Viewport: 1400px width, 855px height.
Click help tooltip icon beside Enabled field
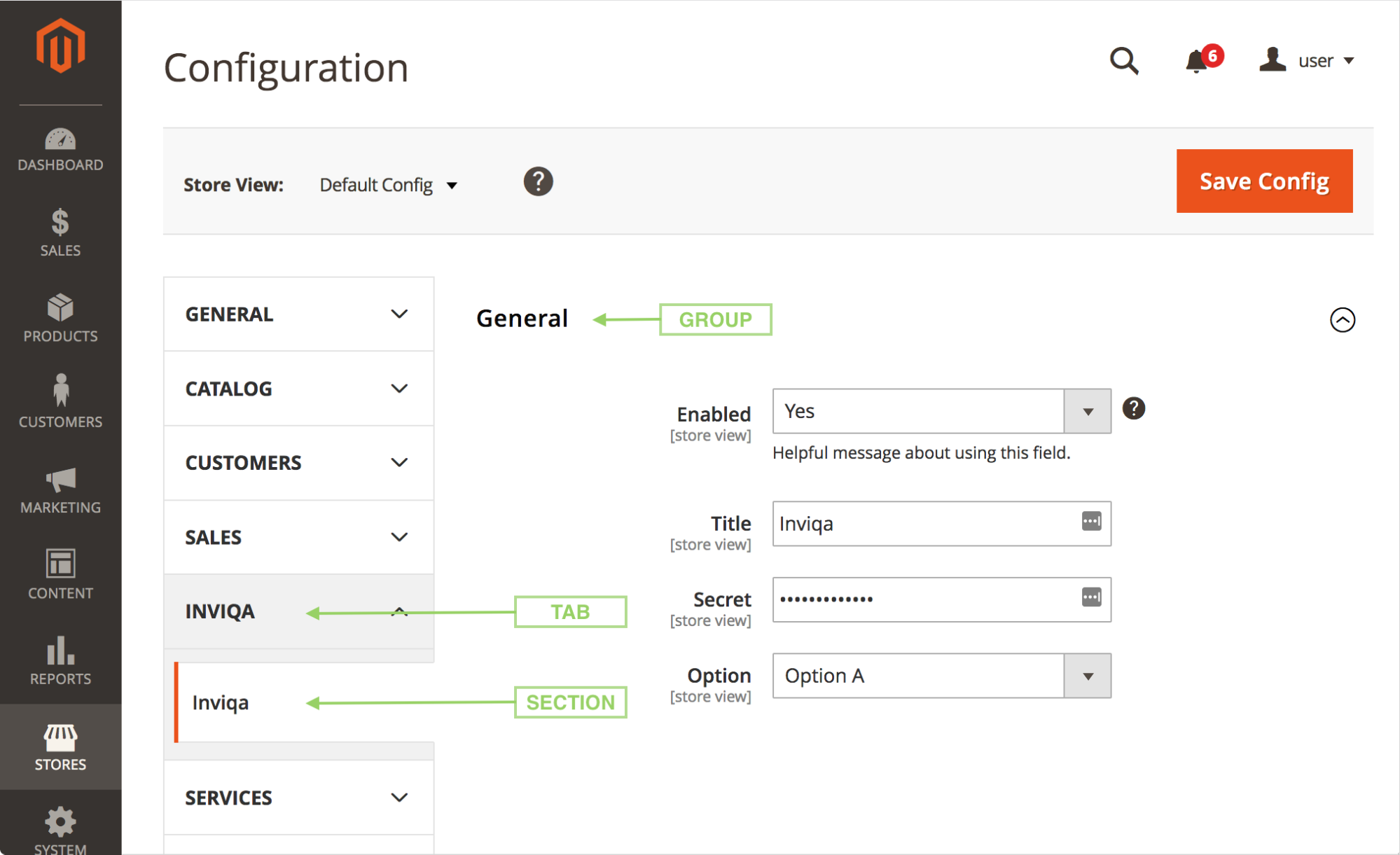pos(1134,408)
